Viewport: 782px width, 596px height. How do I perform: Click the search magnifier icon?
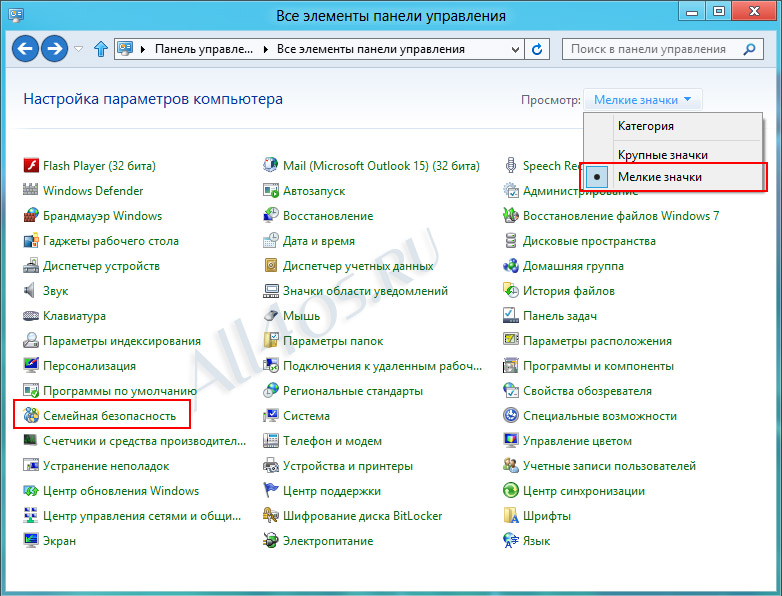coord(749,49)
